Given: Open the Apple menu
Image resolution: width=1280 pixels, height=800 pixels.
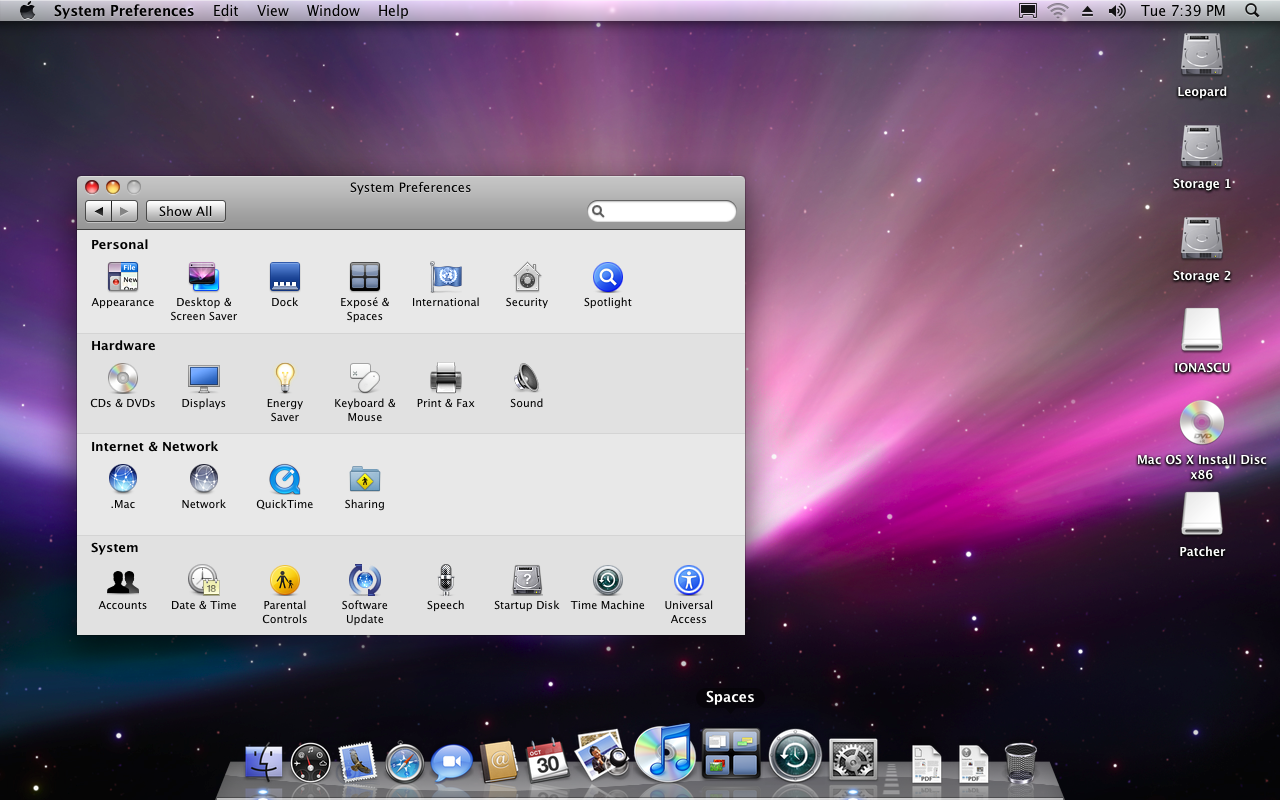Looking at the screenshot, I should (27, 11).
